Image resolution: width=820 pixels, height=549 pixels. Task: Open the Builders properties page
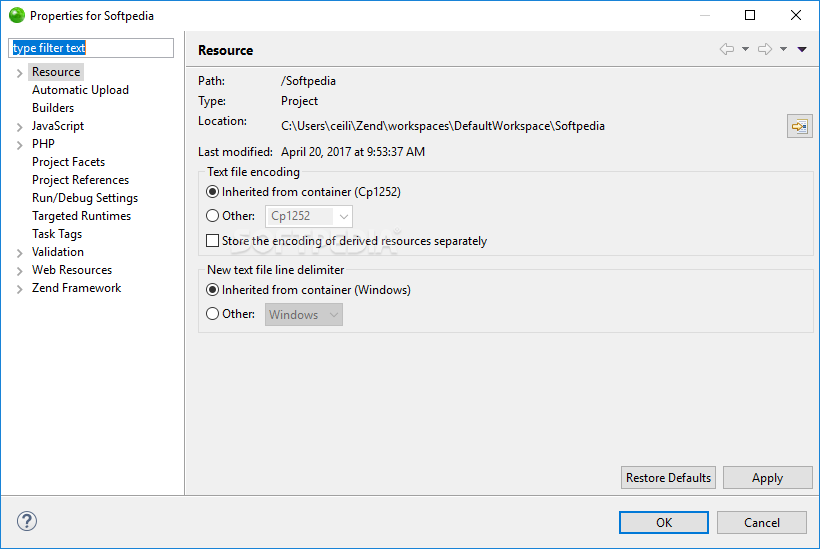click(x=53, y=108)
